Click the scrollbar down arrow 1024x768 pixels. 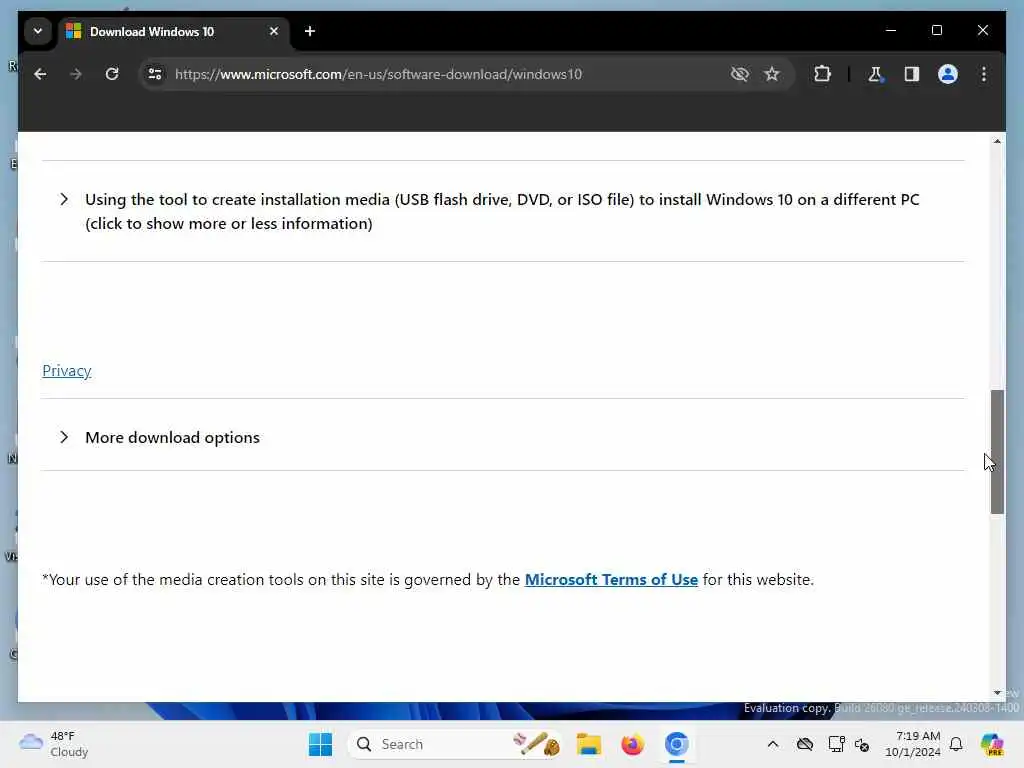[x=997, y=693]
